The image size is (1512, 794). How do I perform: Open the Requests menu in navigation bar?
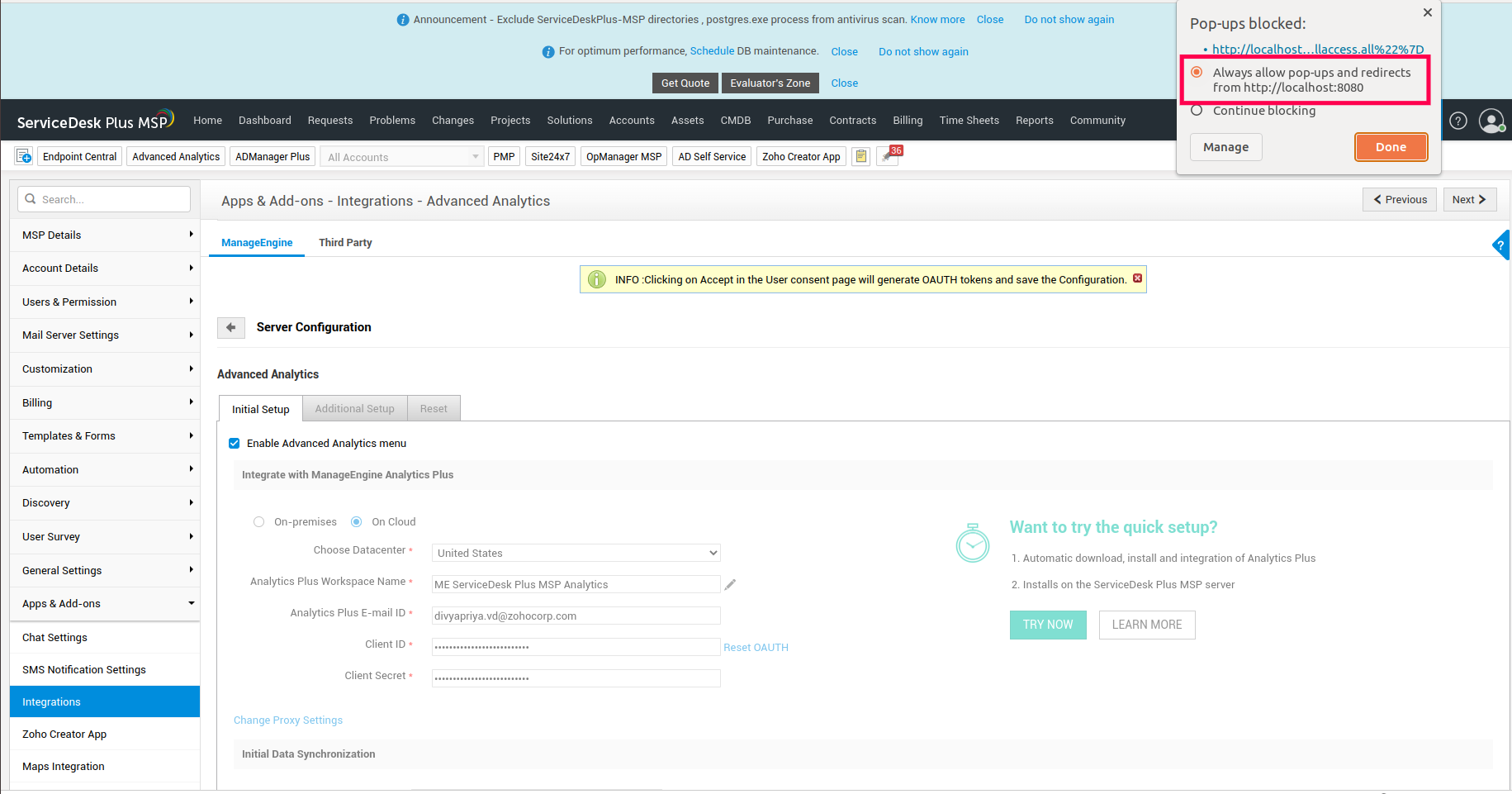(330, 121)
